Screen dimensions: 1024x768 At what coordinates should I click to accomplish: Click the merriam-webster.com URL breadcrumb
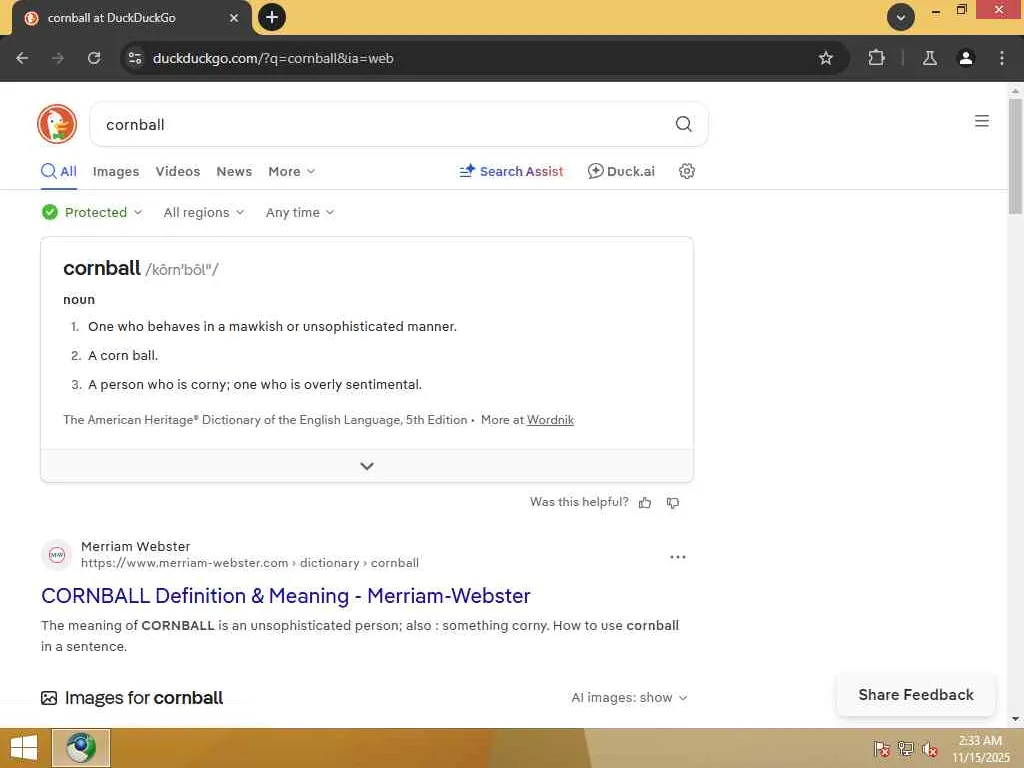(x=250, y=563)
